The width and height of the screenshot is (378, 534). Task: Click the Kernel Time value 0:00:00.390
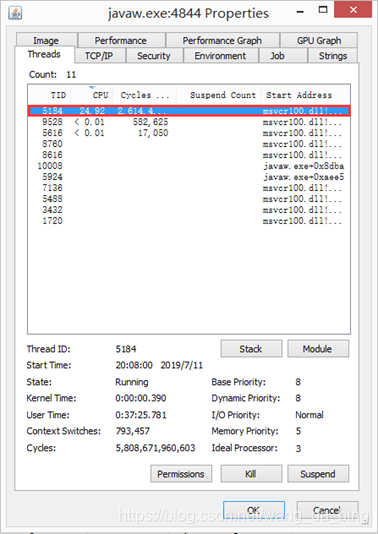141,398
